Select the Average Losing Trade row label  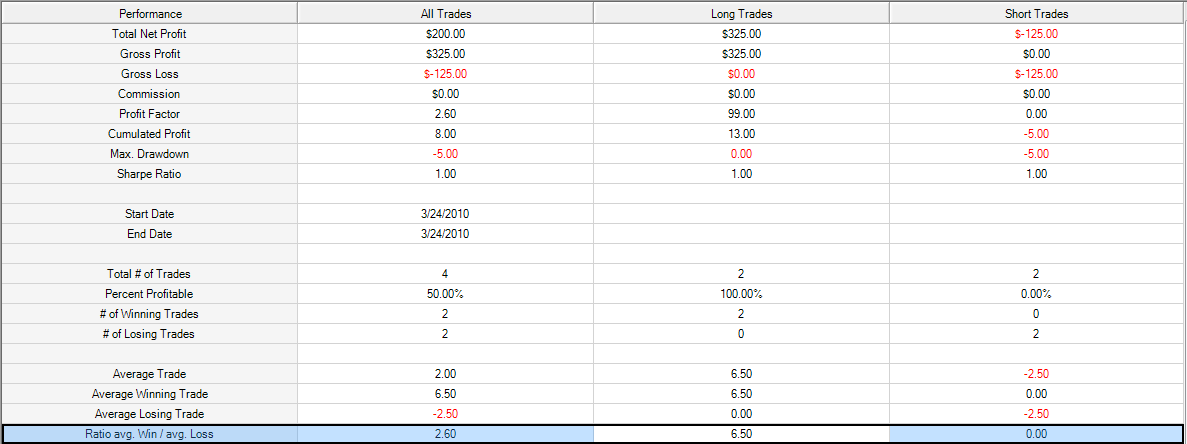pos(150,414)
